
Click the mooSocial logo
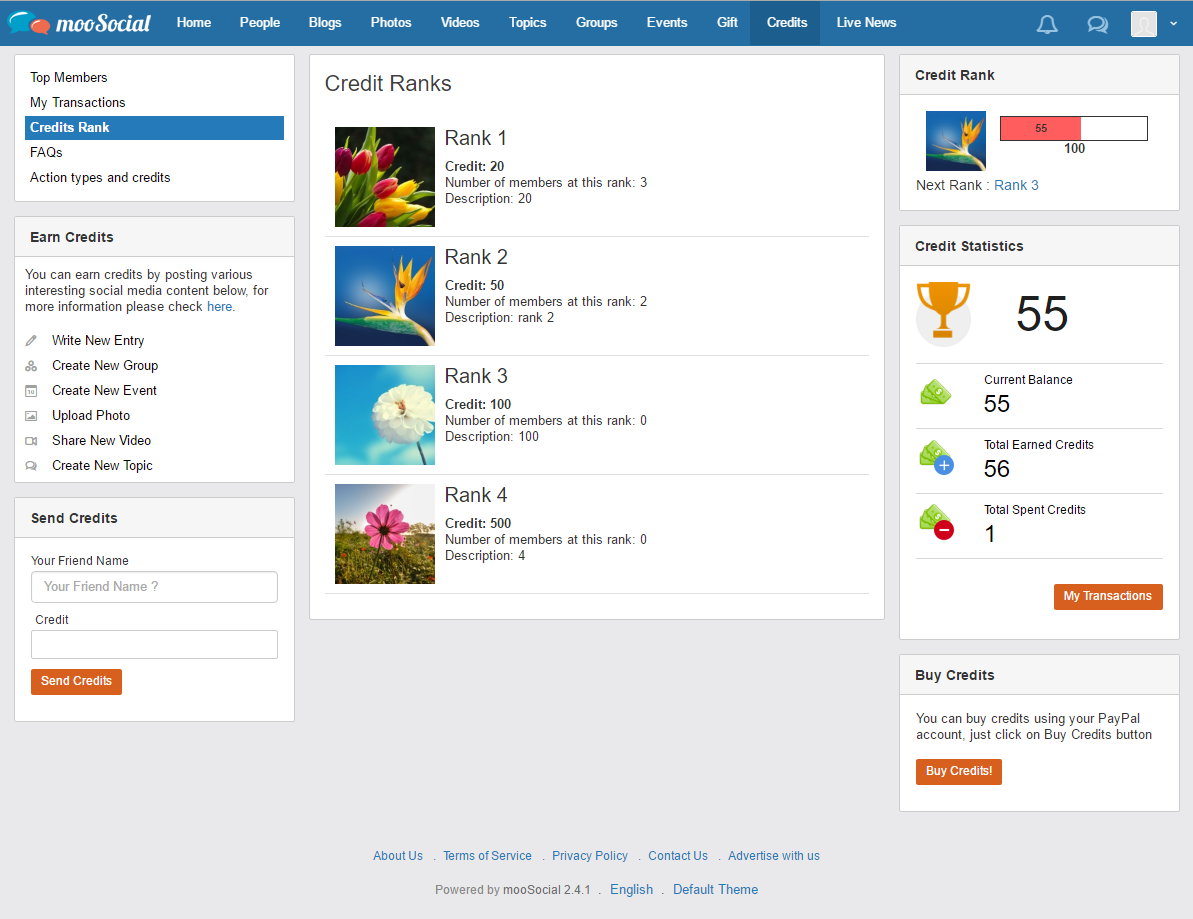[x=80, y=24]
